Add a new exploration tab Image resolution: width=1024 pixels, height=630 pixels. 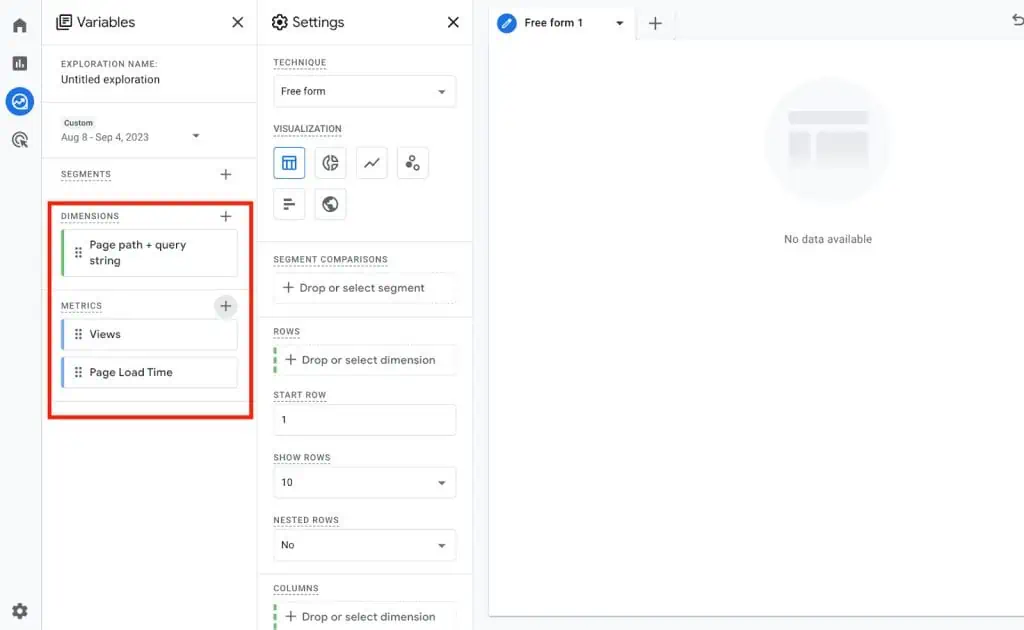click(x=655, y=22)
